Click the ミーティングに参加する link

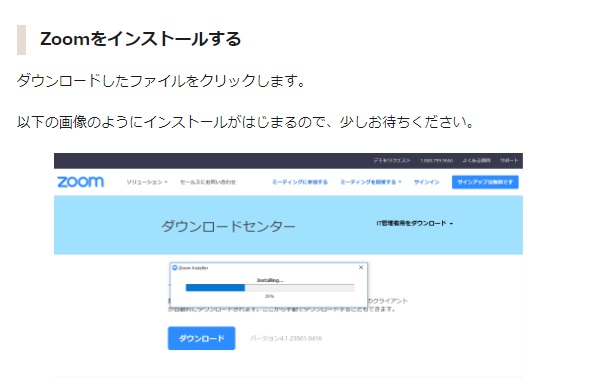point(300,182)
